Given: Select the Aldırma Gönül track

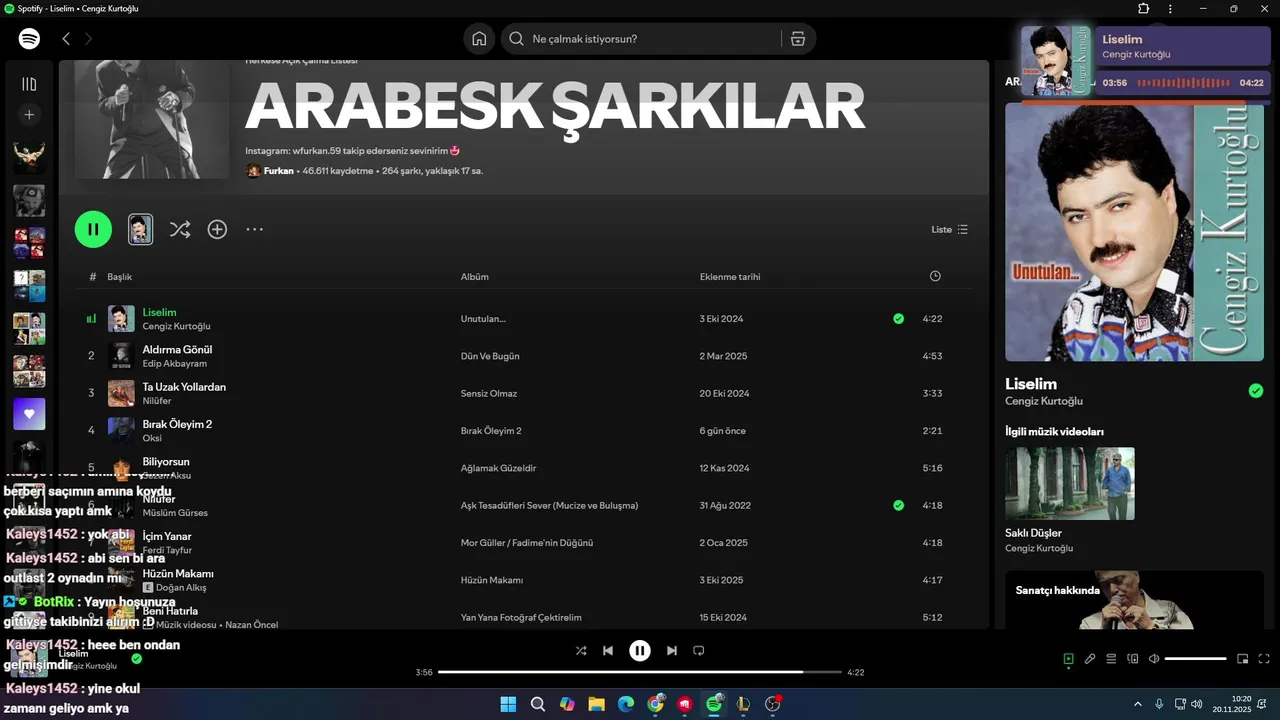Looking at the screenshot, I should click(177, 349).
